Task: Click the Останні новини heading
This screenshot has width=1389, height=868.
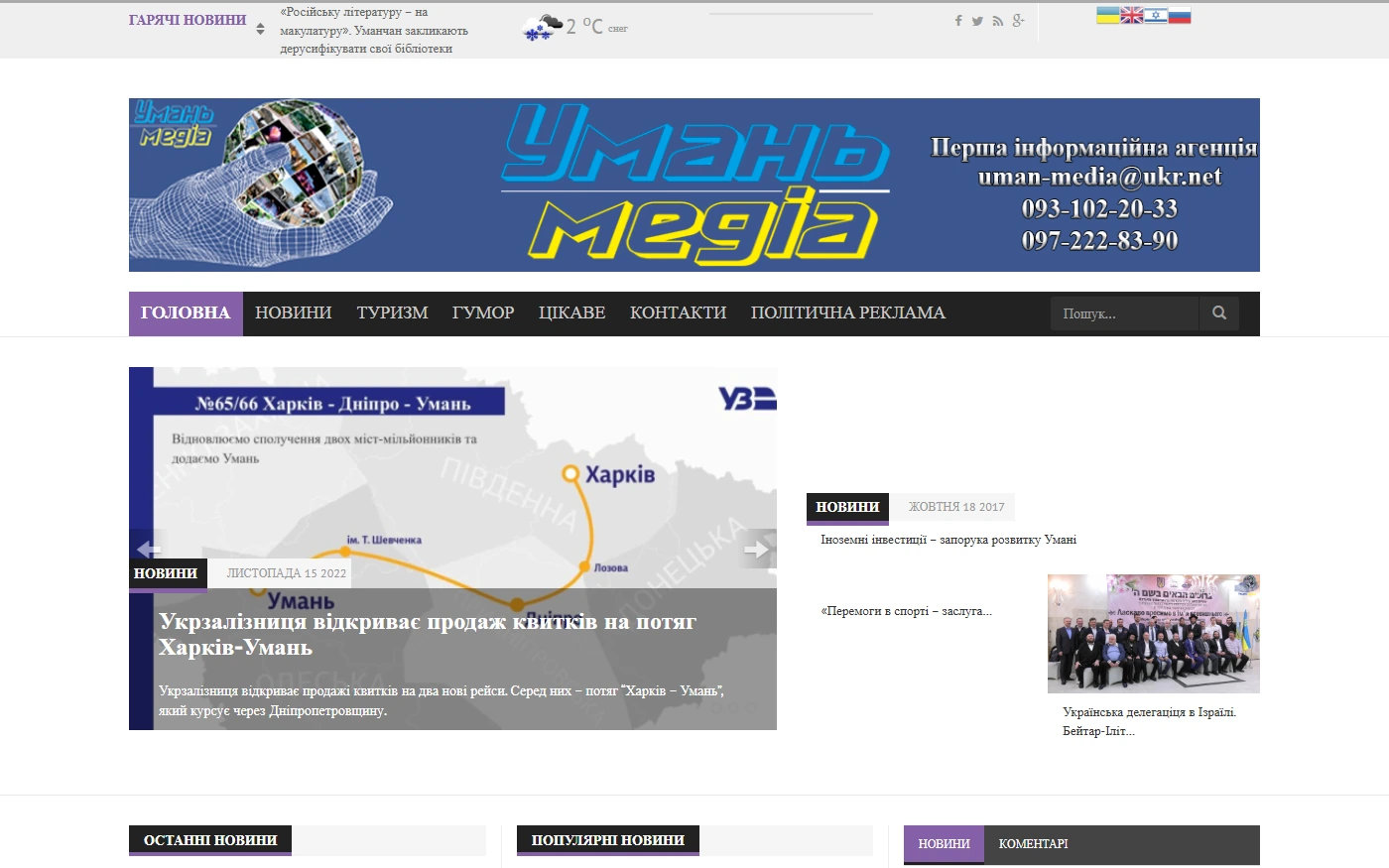Action: 210,840
